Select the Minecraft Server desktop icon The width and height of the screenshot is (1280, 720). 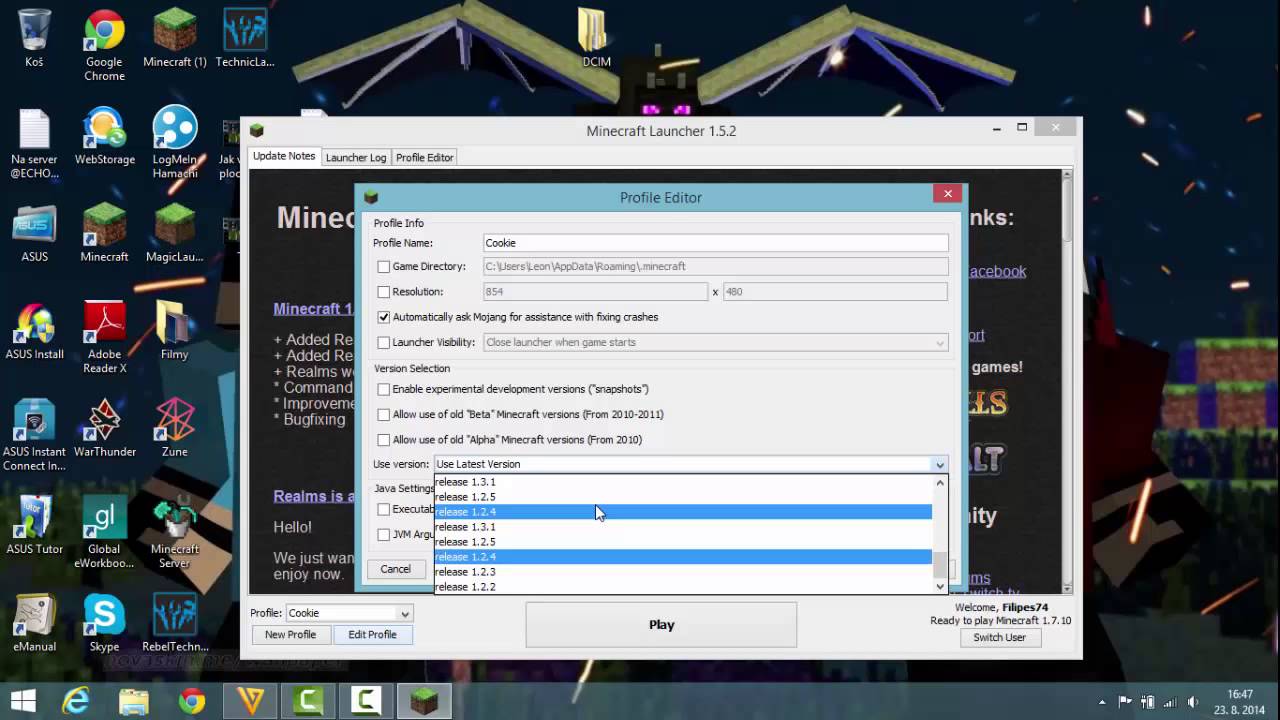point(175,533)
